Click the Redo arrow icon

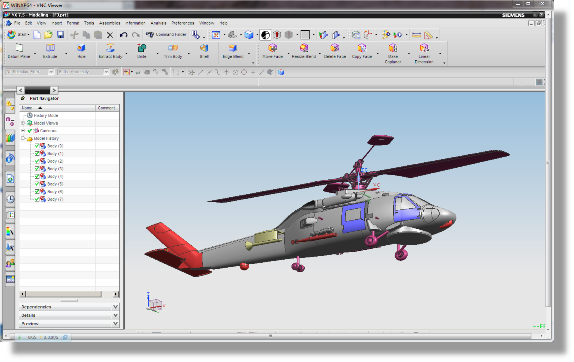(x=136, y=35)
